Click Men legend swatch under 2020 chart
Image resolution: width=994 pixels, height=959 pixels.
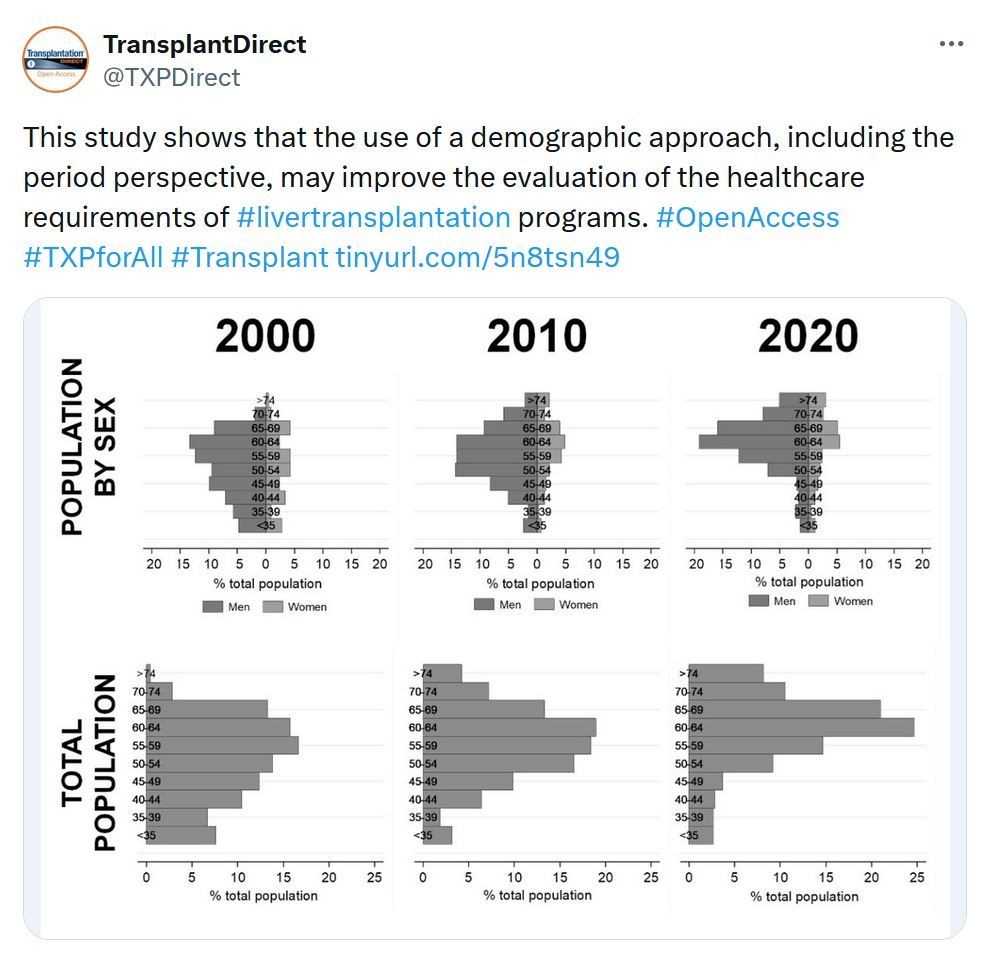758,601
